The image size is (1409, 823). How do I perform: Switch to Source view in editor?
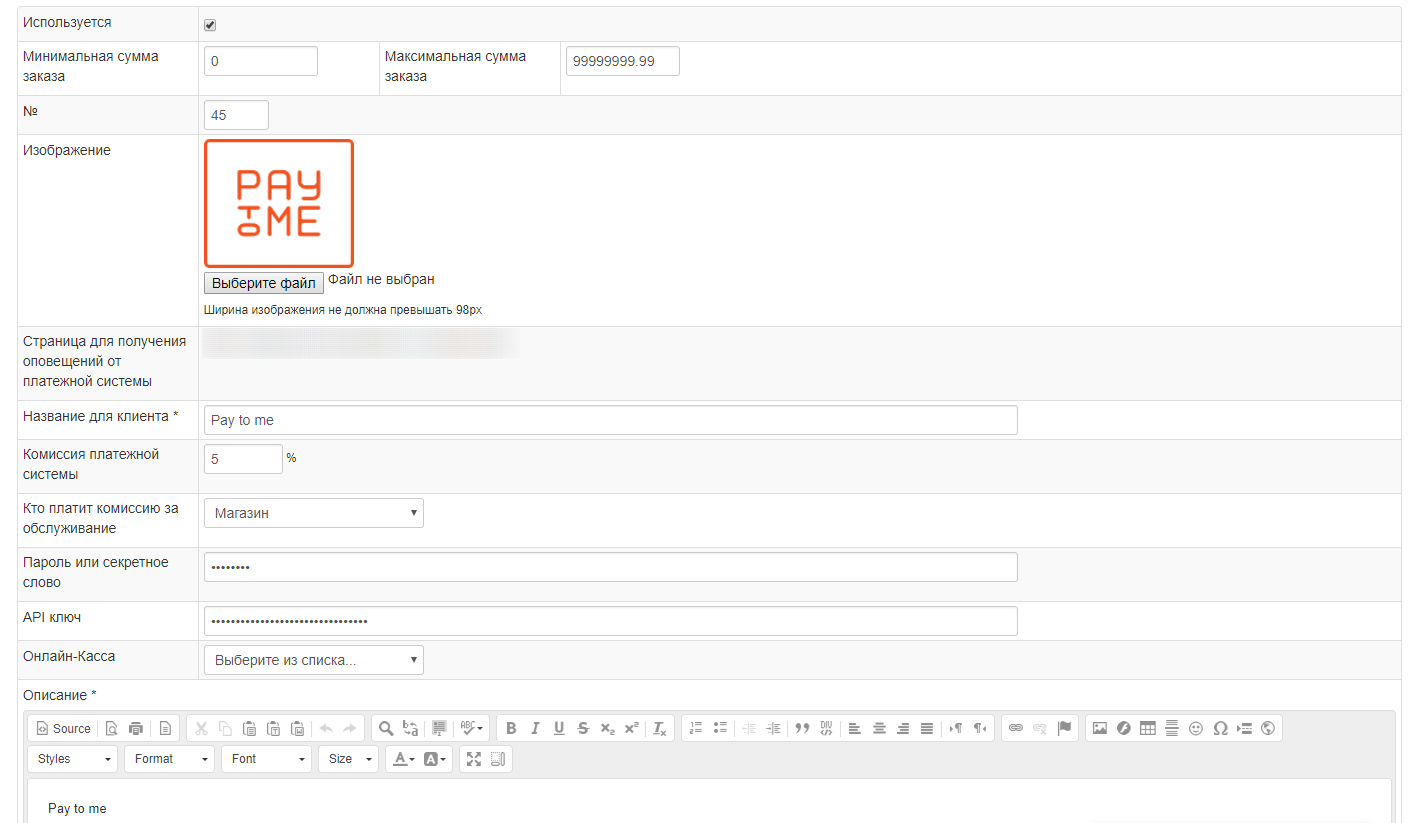pos(63,728)
